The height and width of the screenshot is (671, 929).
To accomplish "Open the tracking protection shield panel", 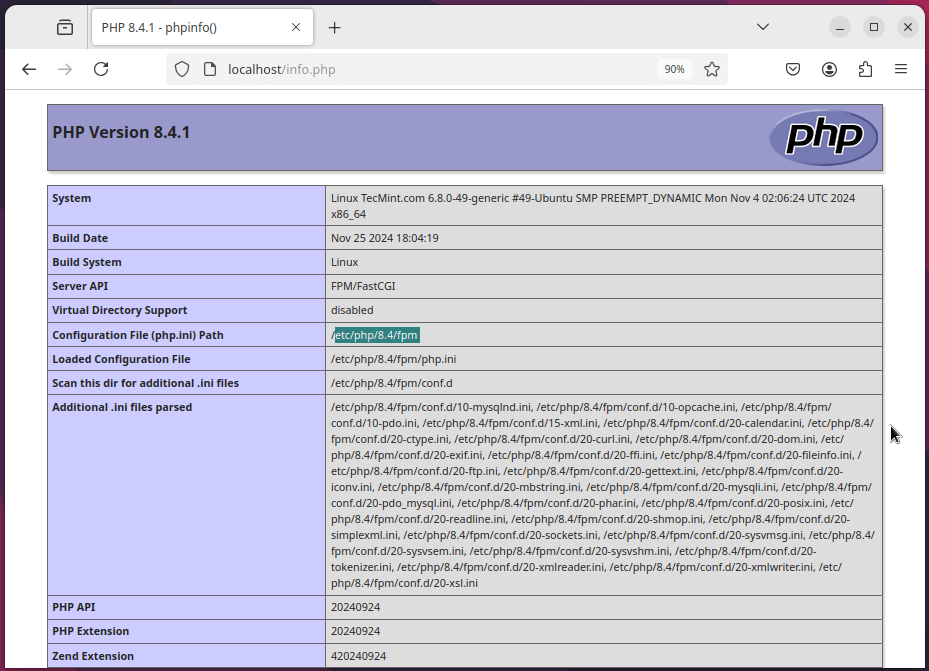I will click(182, 69).
